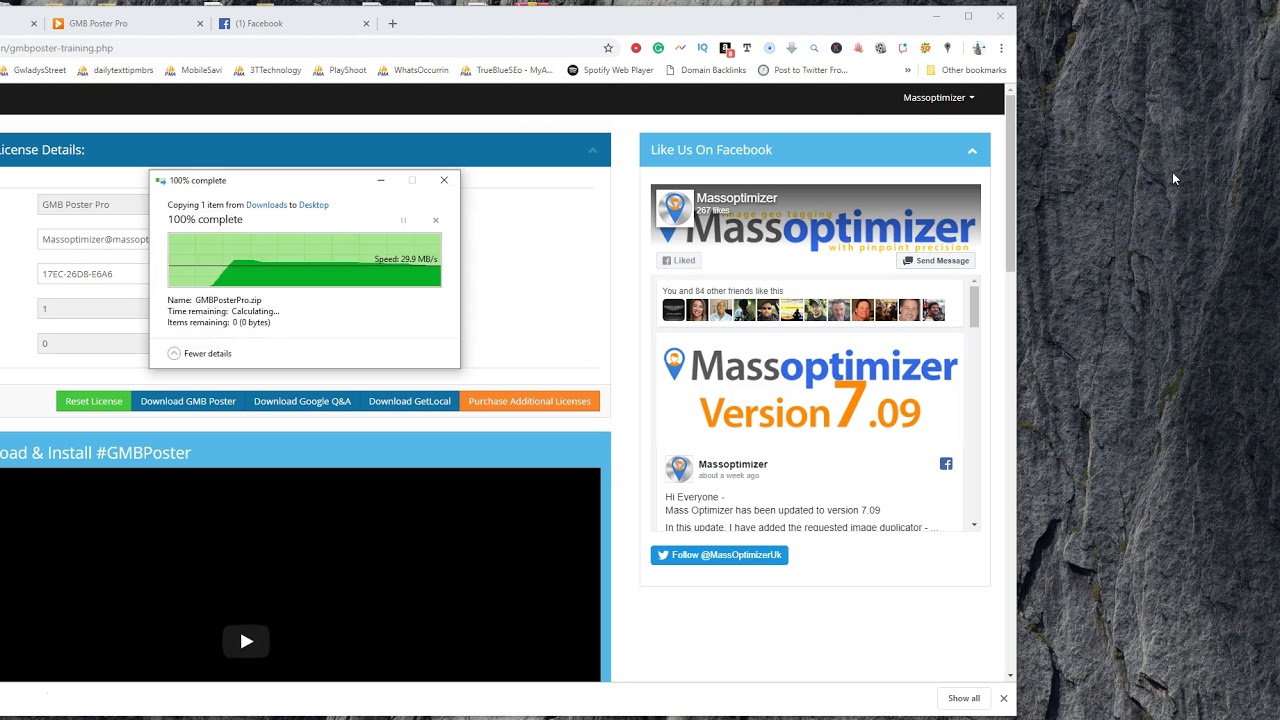The image size is (1280, 720).
Task: Bookmark this page with the star icon
Action: pyautogui.click(x=608, y=48)
